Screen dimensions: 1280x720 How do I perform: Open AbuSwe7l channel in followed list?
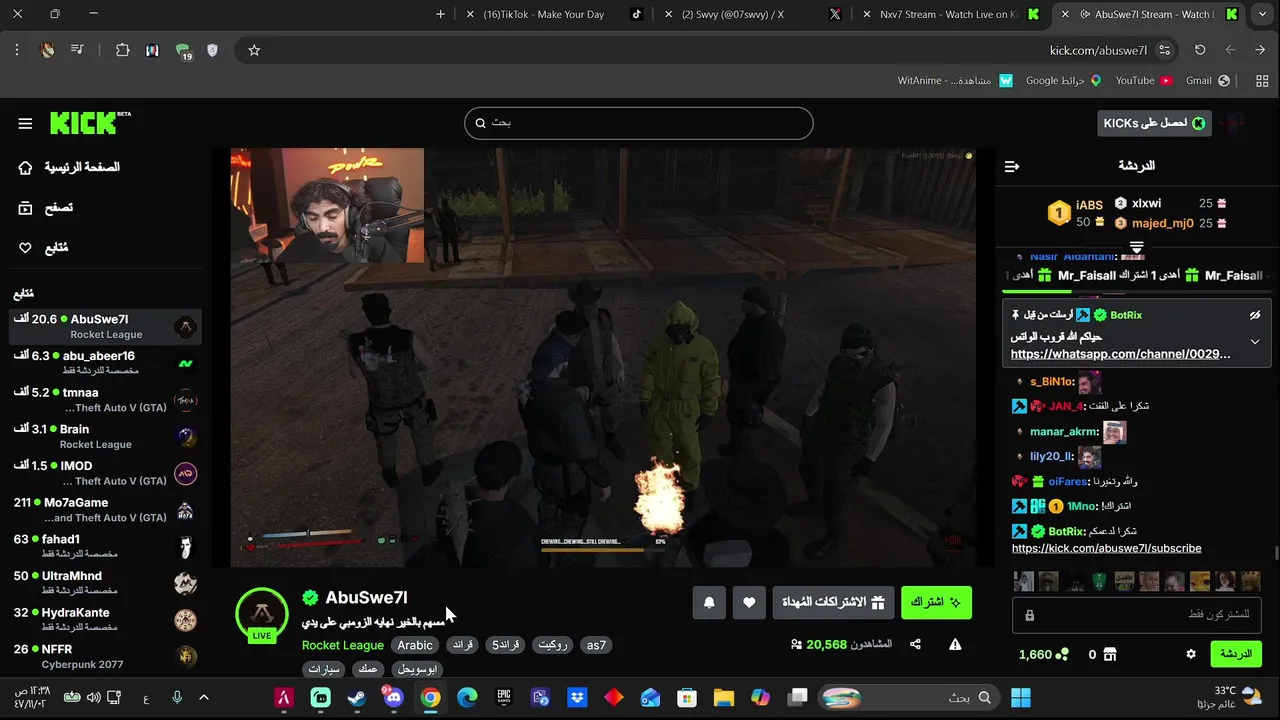click(x=105, y=326)
